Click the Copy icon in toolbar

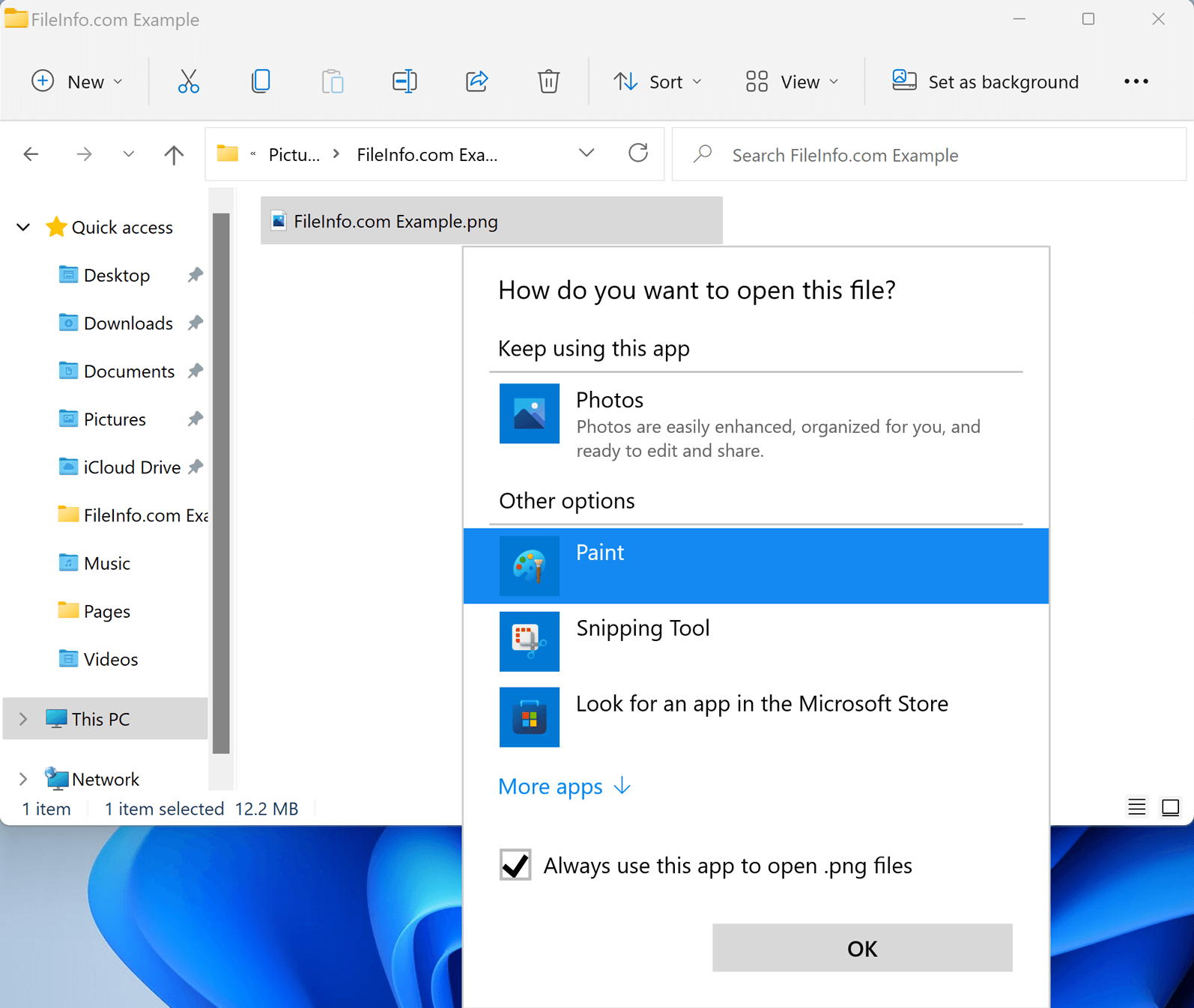(261, 81)
